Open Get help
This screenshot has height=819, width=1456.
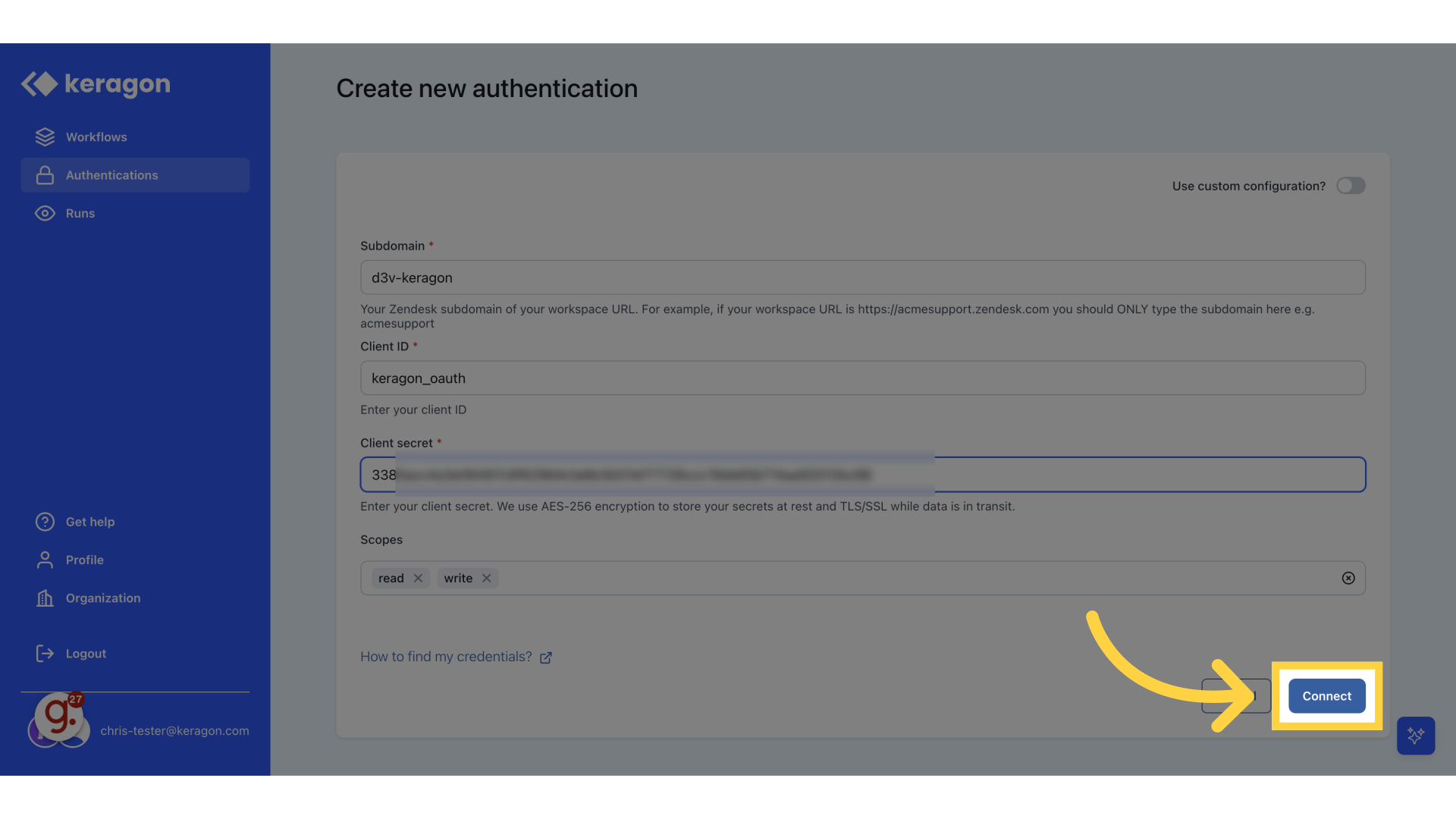135,522
